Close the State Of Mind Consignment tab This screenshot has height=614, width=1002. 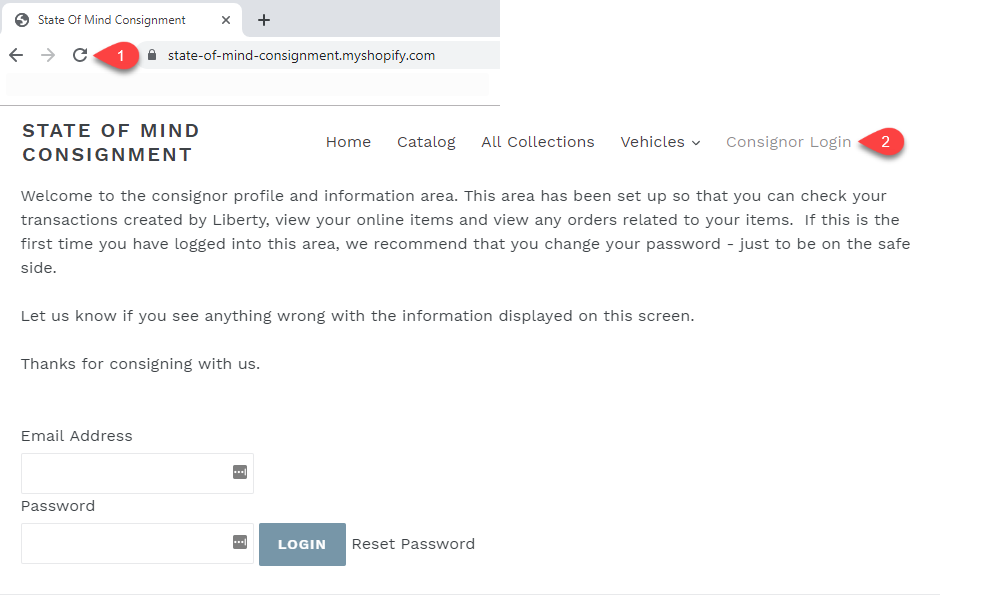[x=226, y=20]
